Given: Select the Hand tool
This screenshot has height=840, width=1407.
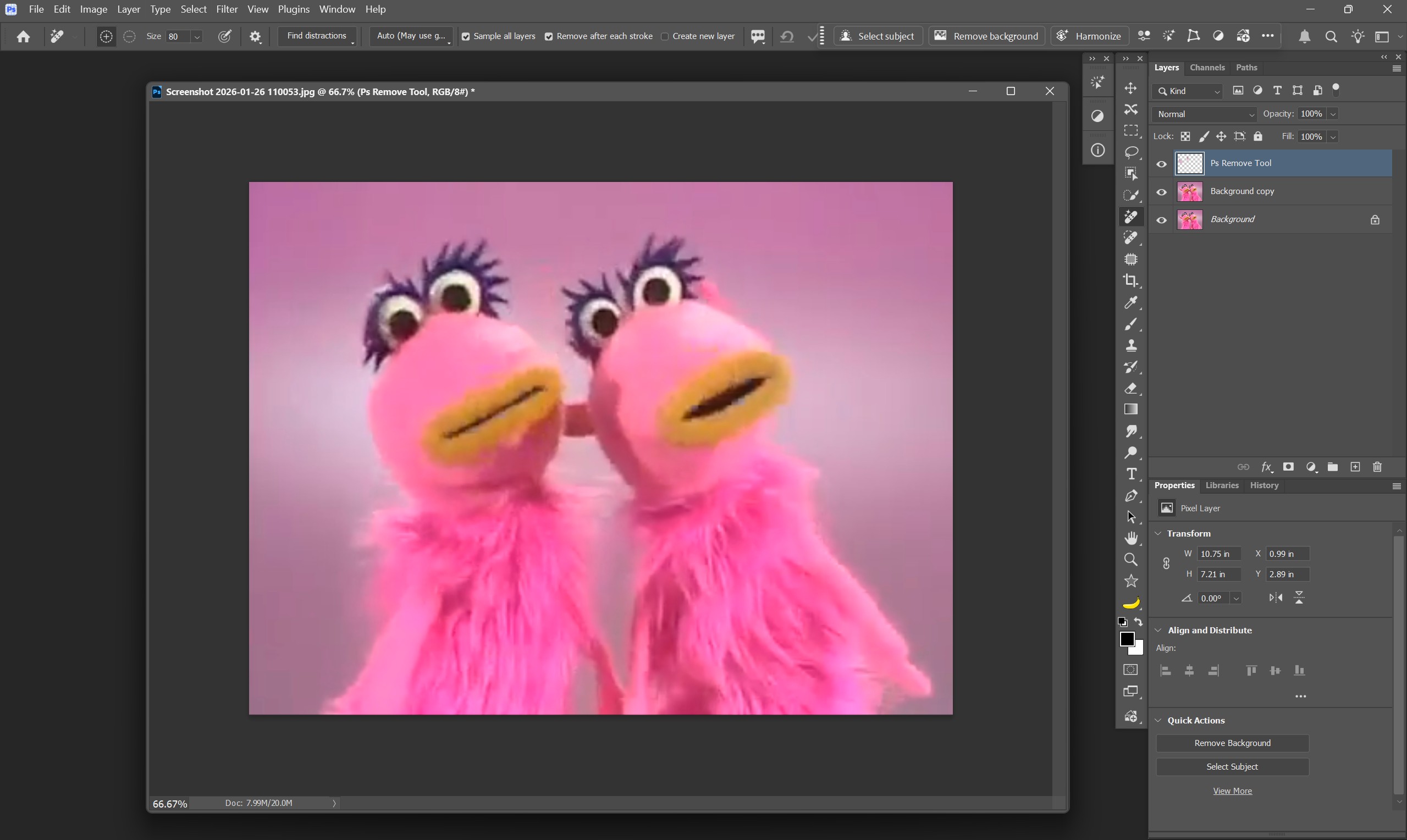Looking at the screenshot, I should click(x=1130, y=538).
